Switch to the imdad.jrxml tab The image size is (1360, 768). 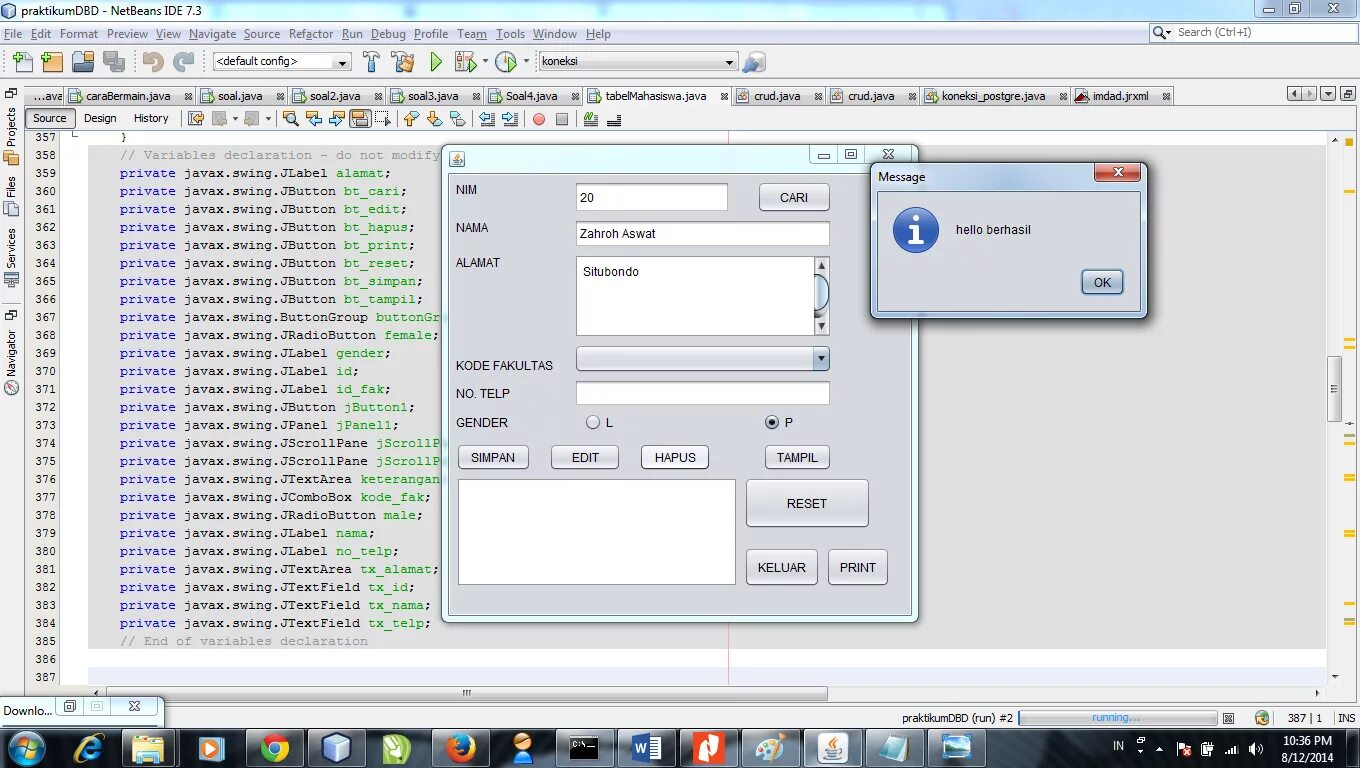tap(1120, 96)
